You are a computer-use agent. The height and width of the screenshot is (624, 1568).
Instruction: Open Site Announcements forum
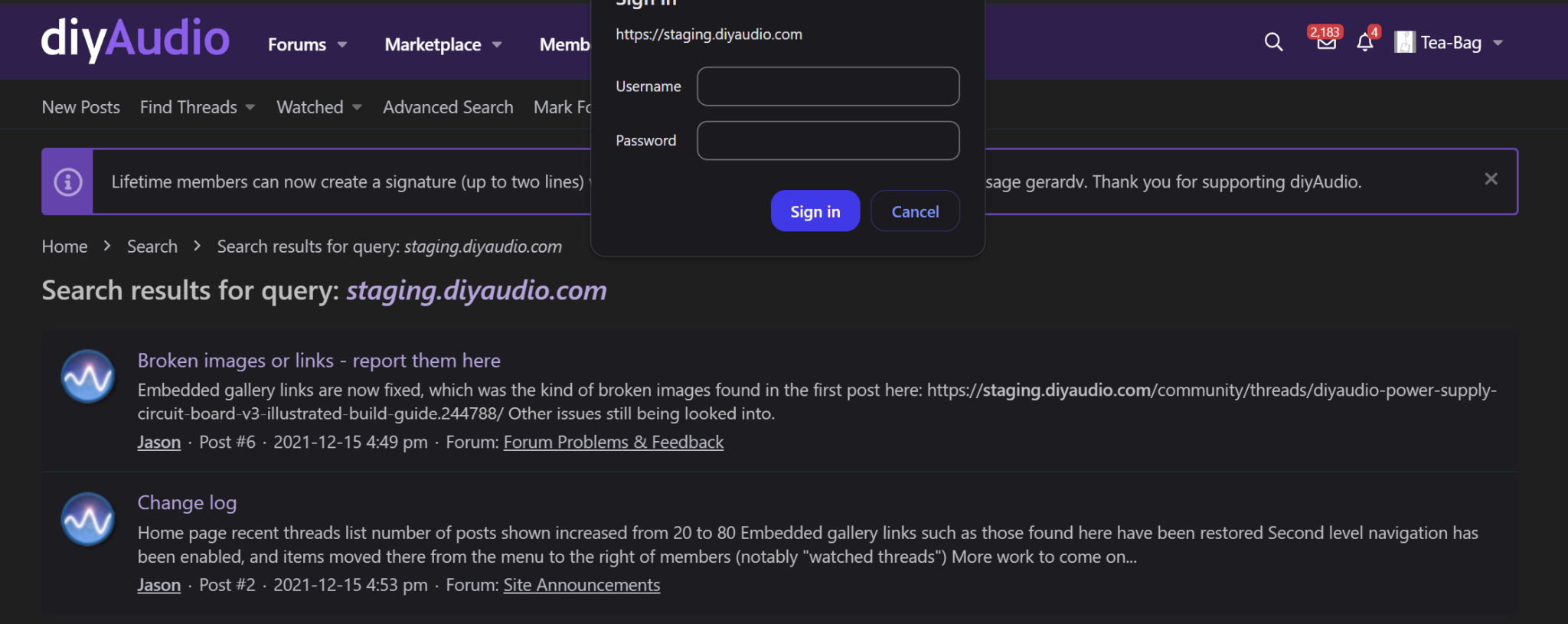pos(581,585)
